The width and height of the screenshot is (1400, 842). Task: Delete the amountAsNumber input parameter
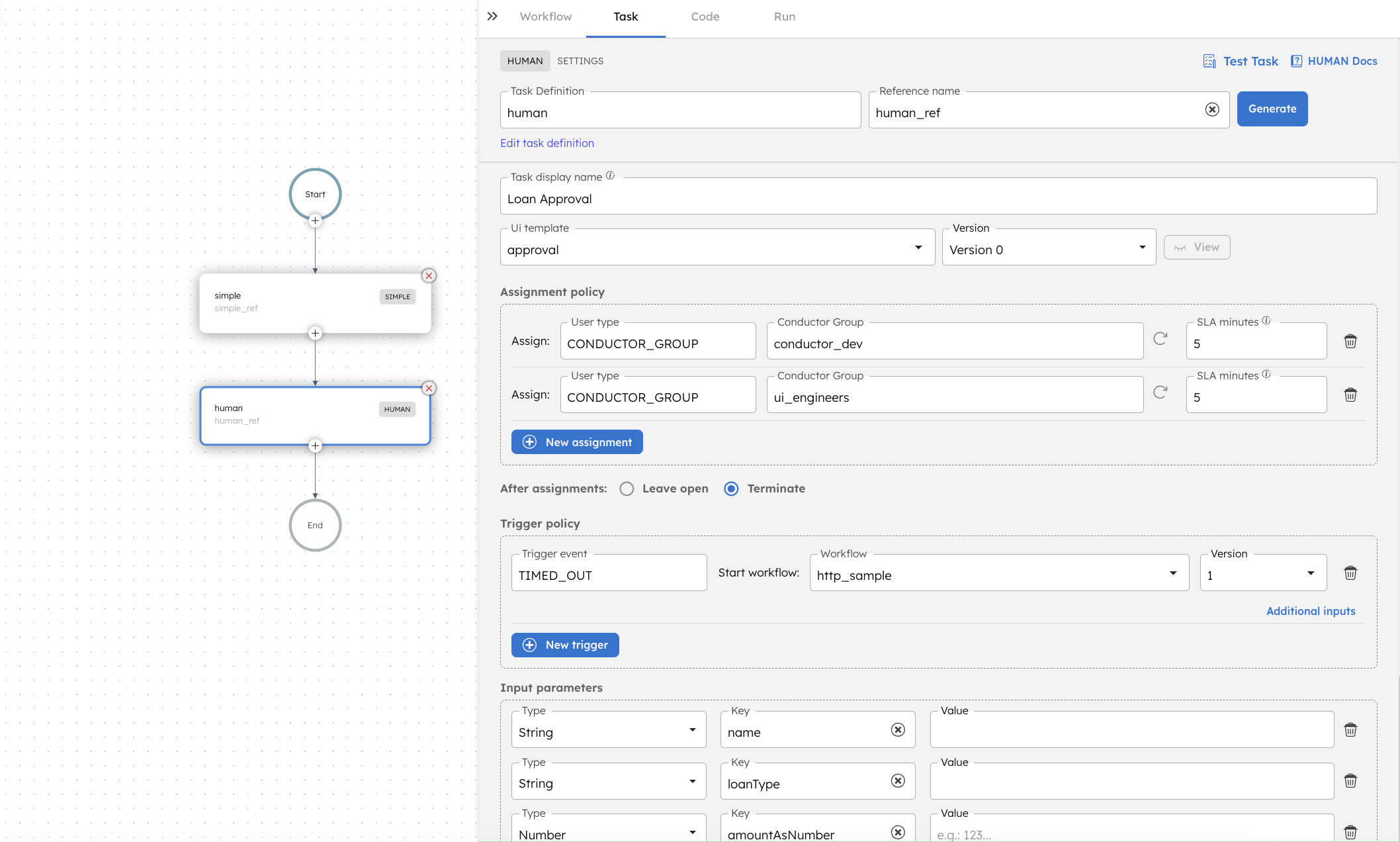tap(1350, 833)
